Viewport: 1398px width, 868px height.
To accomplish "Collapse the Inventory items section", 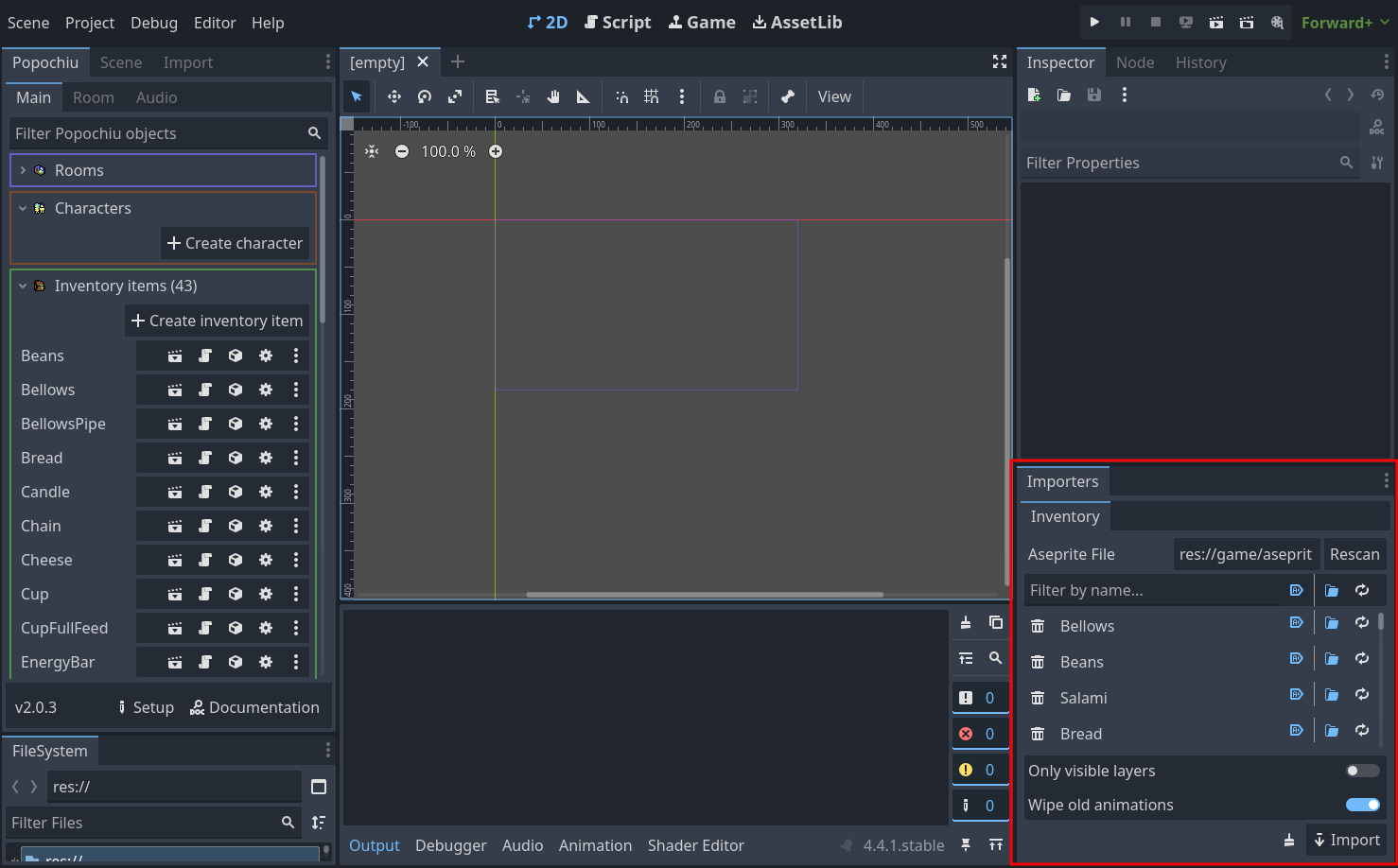I will [x=23, y=286].
